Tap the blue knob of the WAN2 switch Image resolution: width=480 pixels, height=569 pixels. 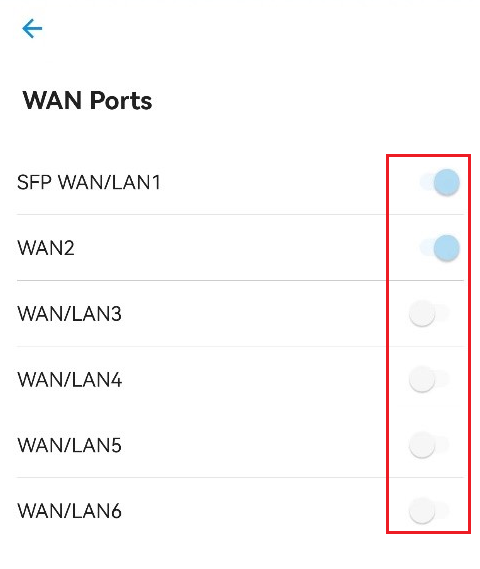[447, 248]
